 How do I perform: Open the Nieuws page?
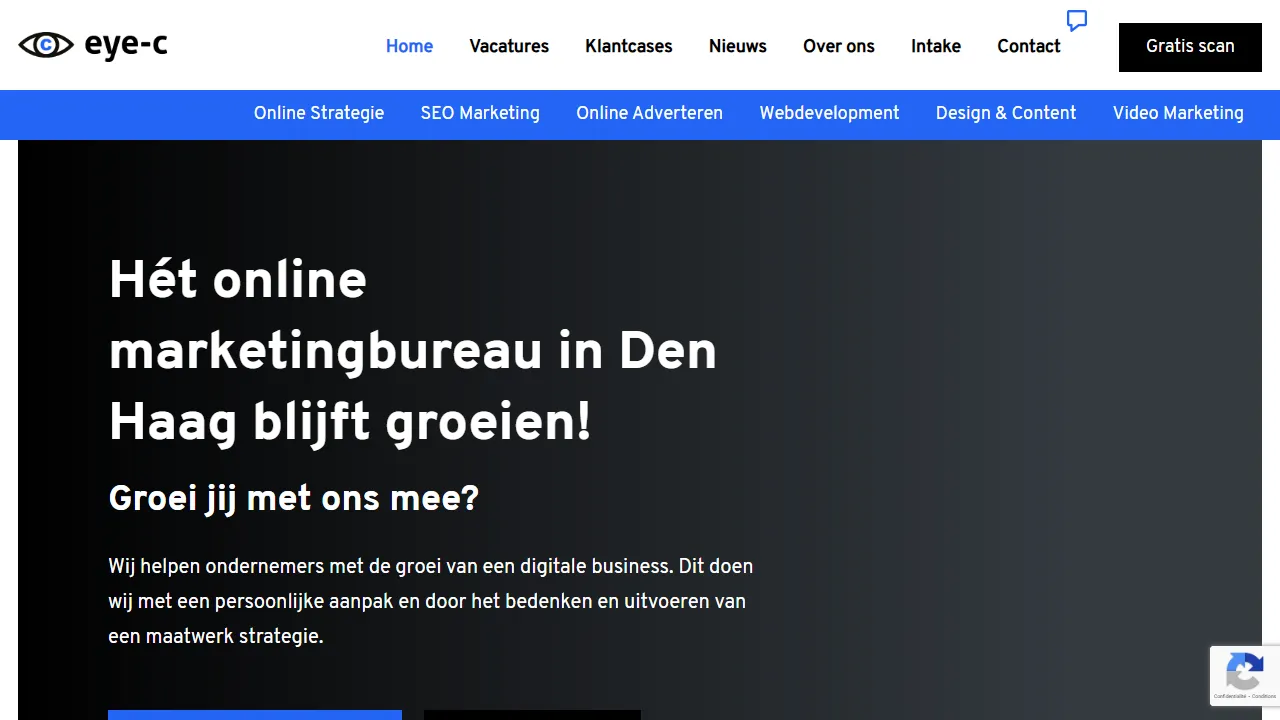pos(737,46)
